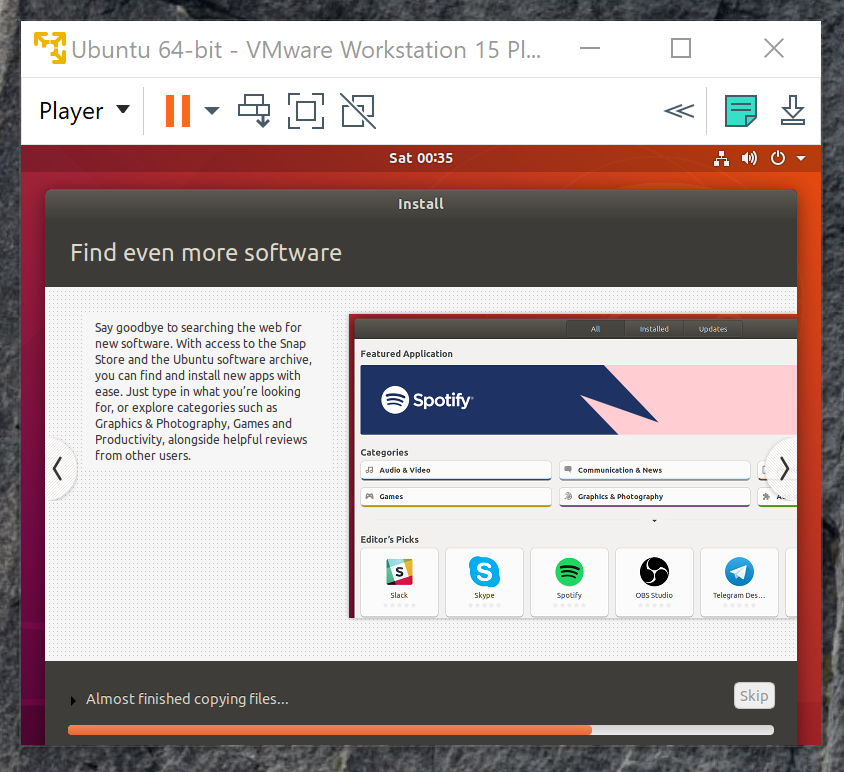
Task: Select the OBS Studio app icon
Action: pyautogui.click(x=655, y=581)
